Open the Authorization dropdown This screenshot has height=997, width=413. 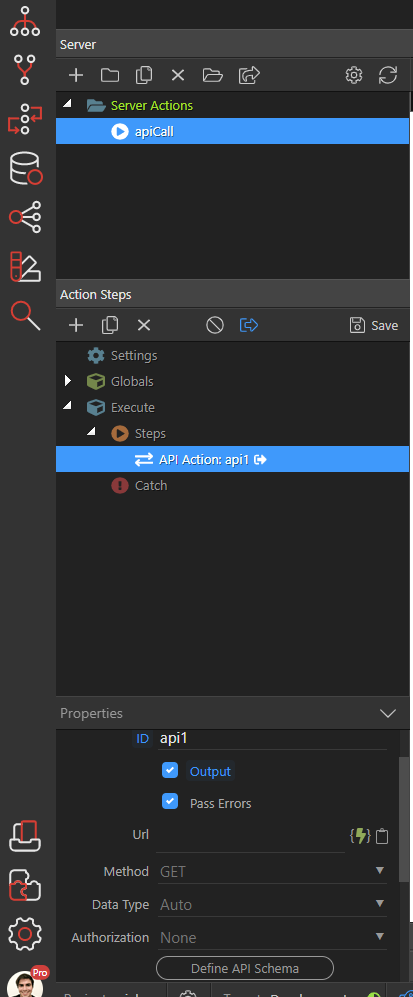pyautogui.click(x=272, y=937)
